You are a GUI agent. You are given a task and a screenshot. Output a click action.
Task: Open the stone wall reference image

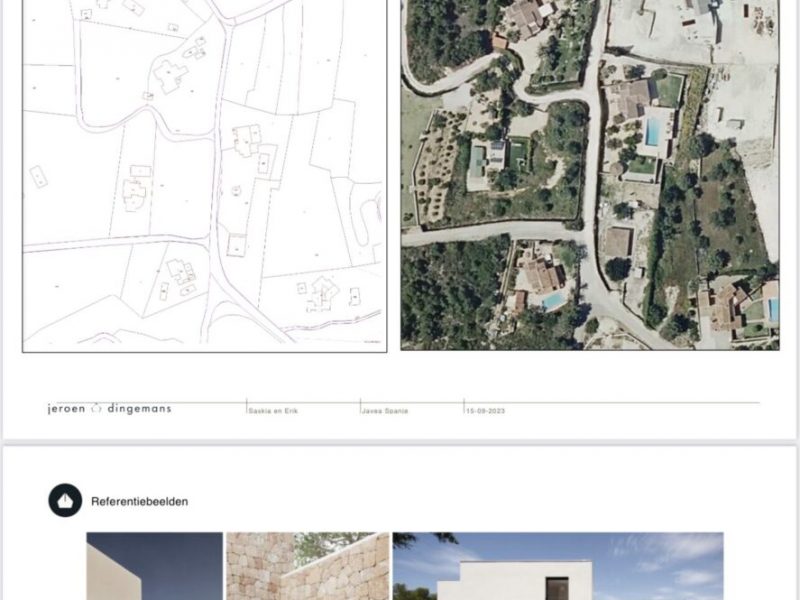[307, 566]
